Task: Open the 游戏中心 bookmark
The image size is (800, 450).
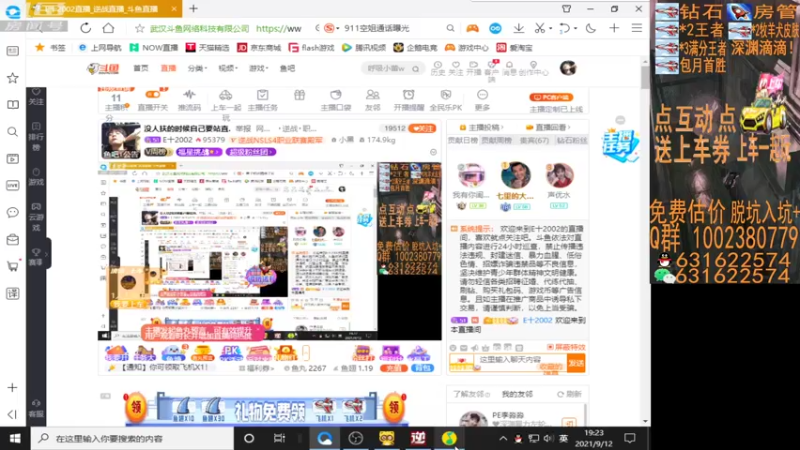Action: click(466, 47)
